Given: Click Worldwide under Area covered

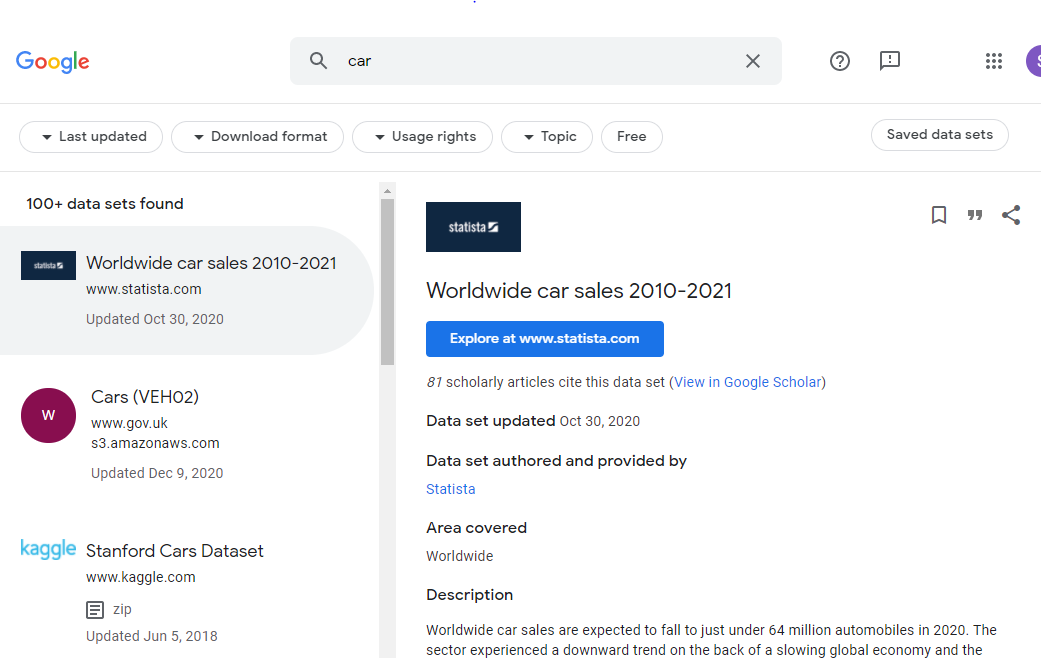Looking at the screenshot, I should point(459,556).
